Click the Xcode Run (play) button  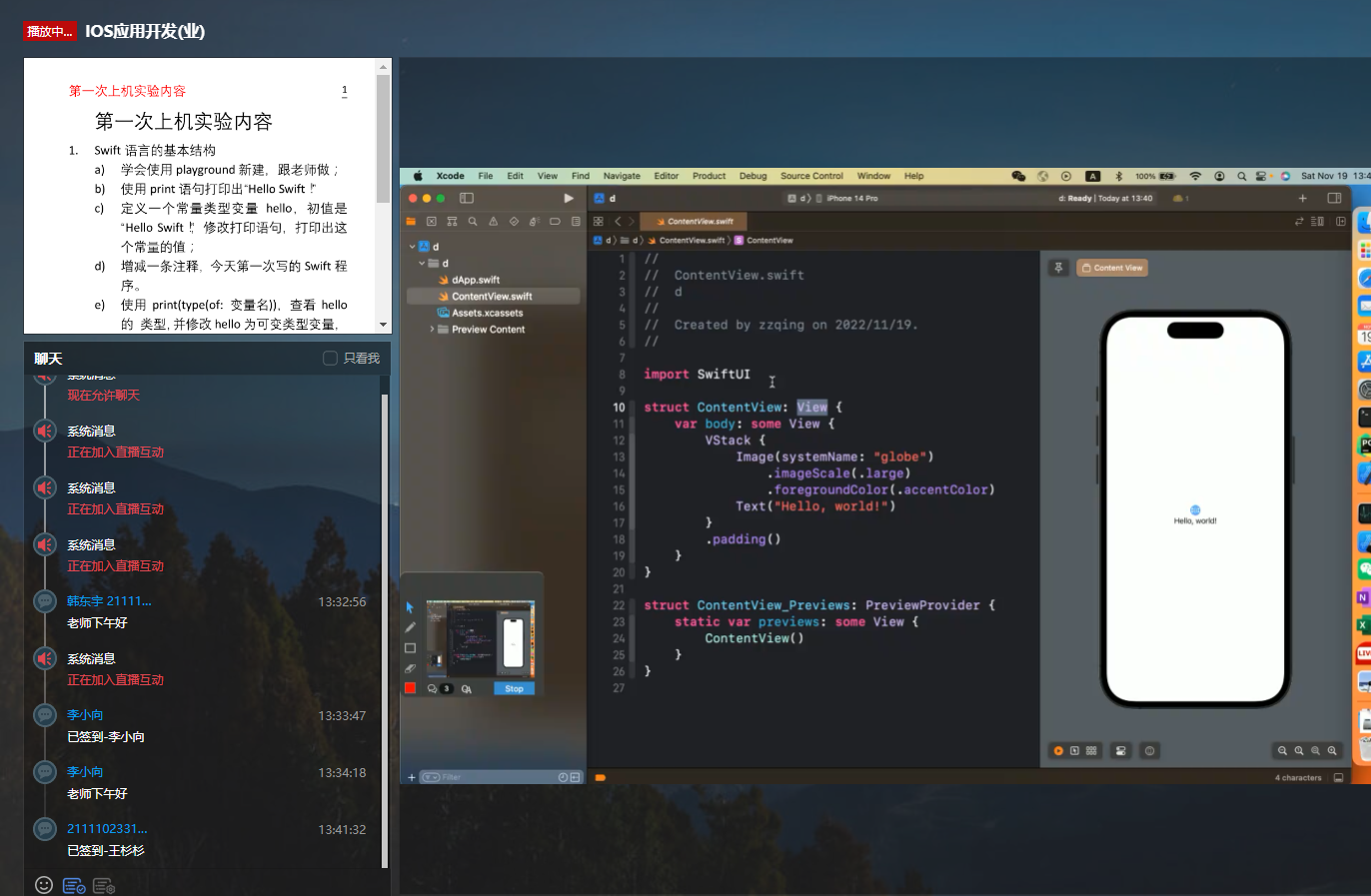point(569,198)
